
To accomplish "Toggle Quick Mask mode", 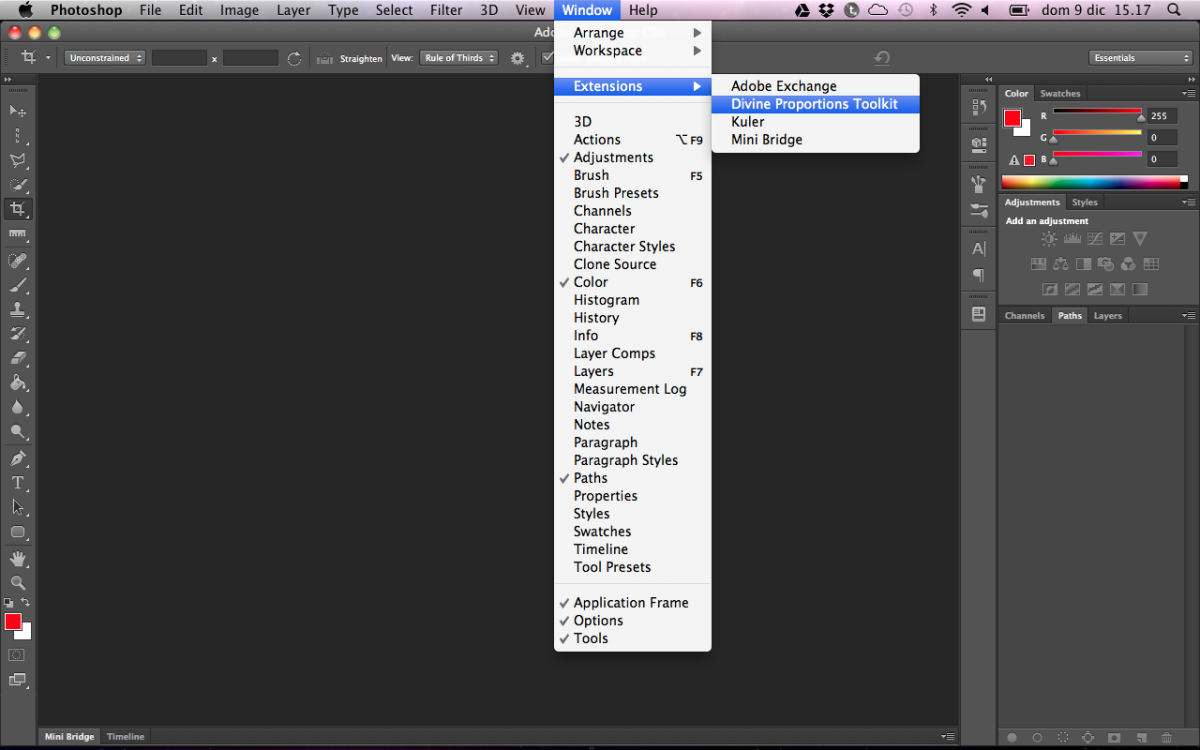I will point(17,655).
